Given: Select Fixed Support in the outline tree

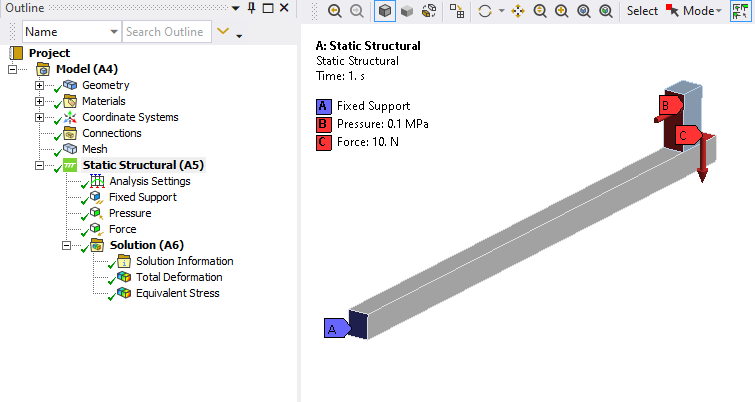Looking at the screenshot, I should tap(143, 197).
